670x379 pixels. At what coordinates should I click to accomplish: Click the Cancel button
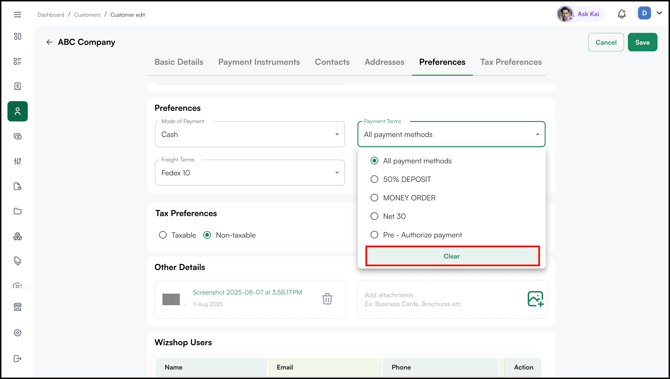click(x=606, y=42)
